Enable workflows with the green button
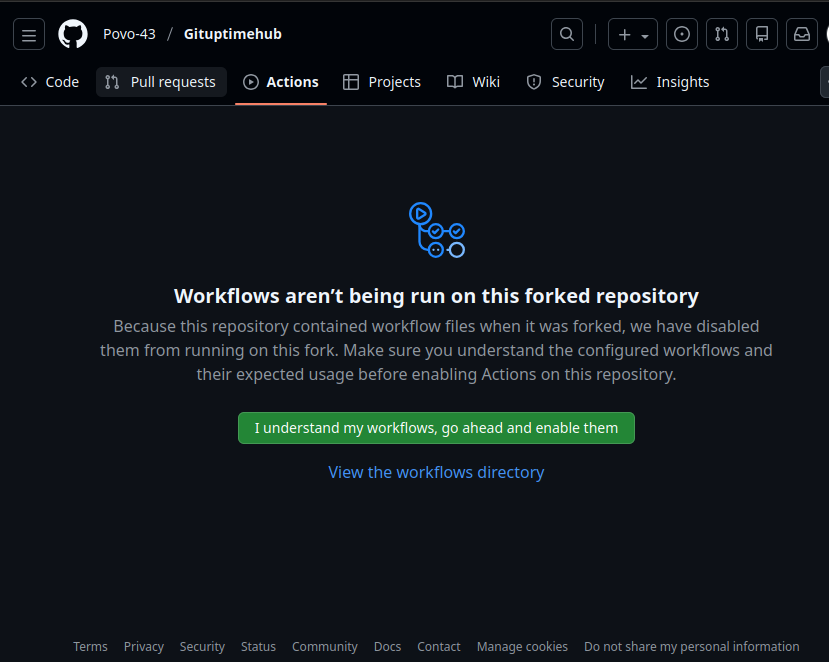Viewport: 829px width, 662px height. tap(436, 428)
